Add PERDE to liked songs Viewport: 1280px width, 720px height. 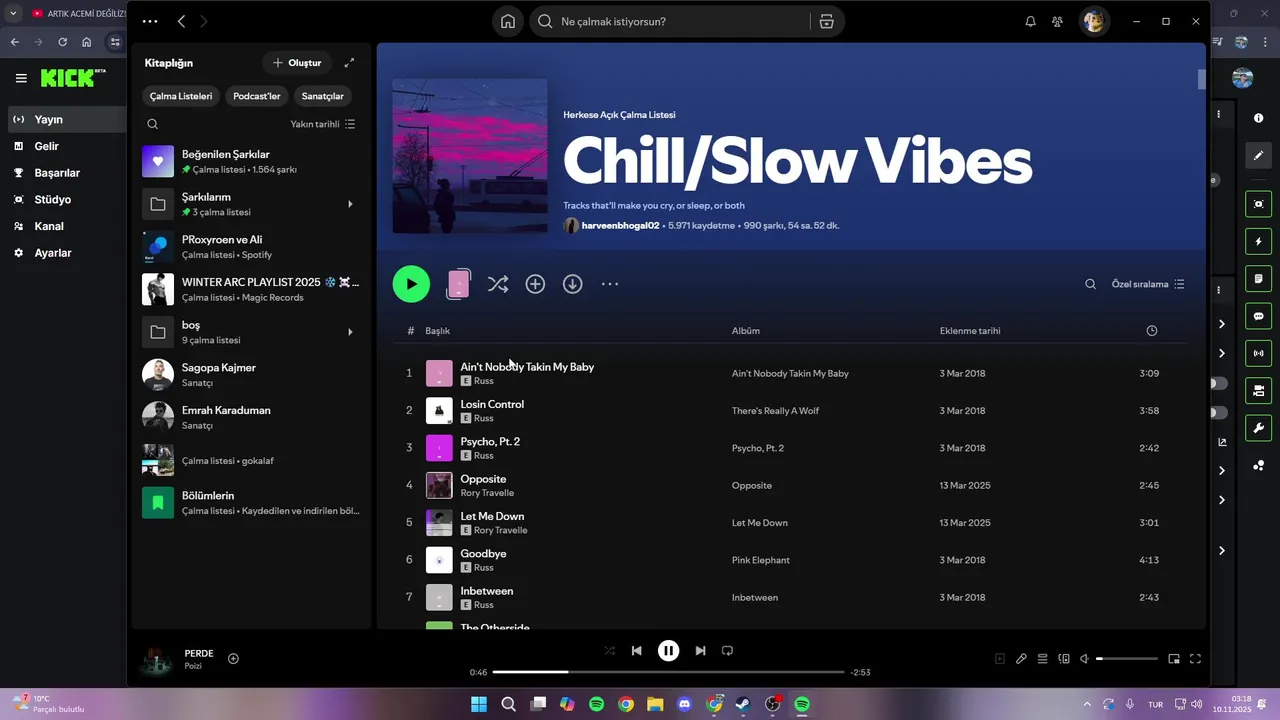[233, 658]
